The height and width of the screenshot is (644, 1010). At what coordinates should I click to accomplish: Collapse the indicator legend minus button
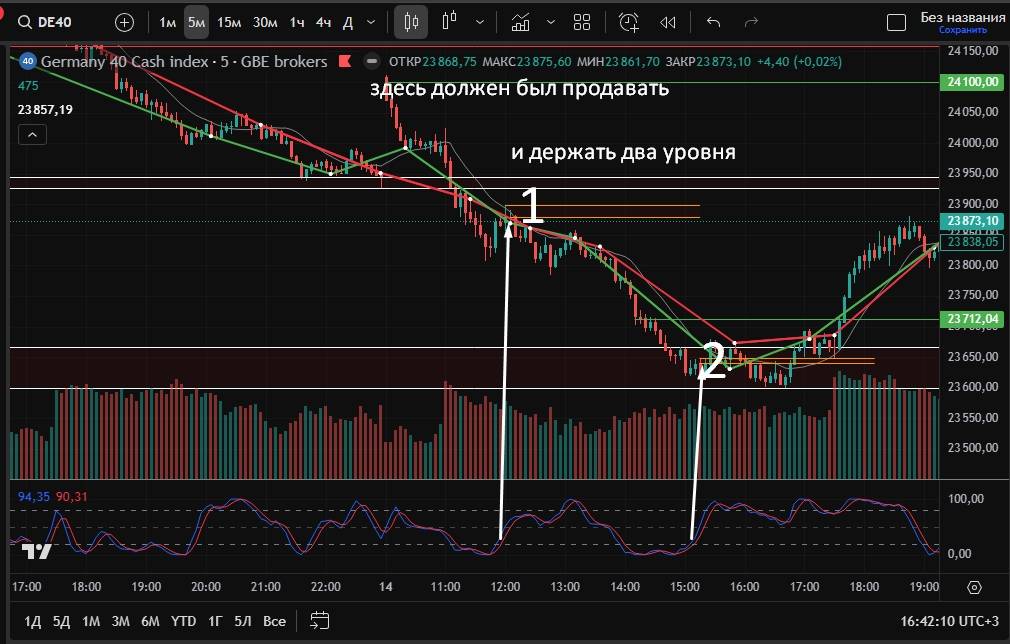[x=372, y=61]
